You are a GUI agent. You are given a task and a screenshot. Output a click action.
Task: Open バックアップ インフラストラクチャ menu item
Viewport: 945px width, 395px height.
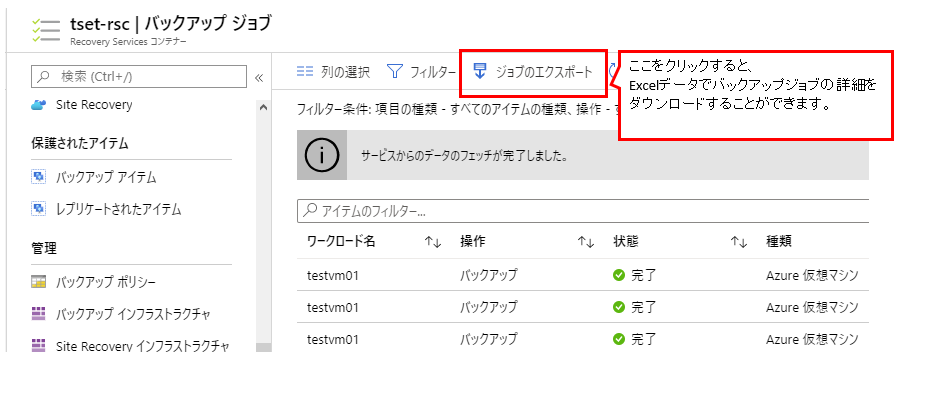[133, 314]
